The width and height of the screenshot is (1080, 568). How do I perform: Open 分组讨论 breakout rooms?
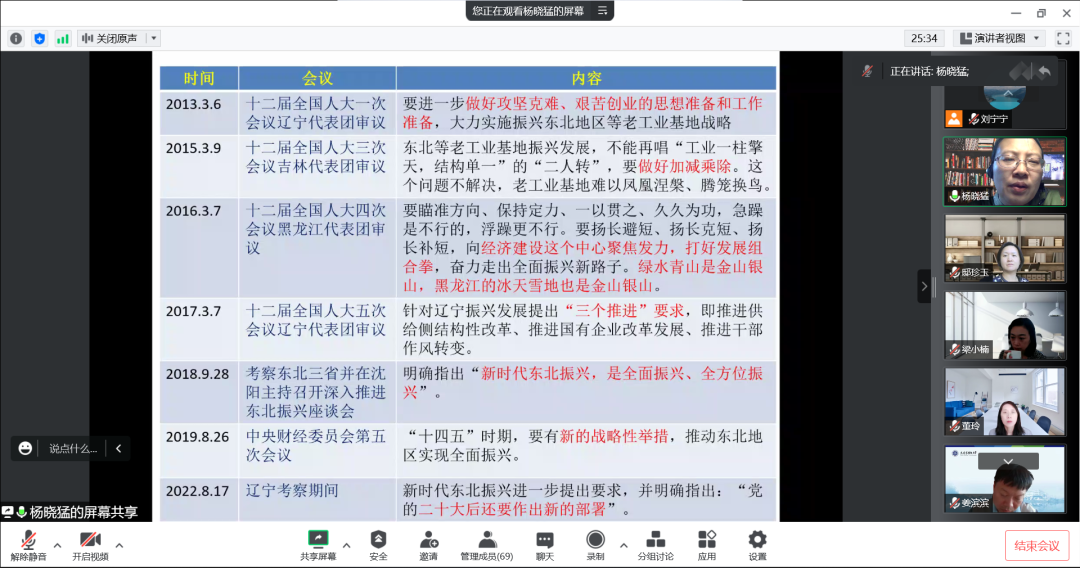[655, 545]
